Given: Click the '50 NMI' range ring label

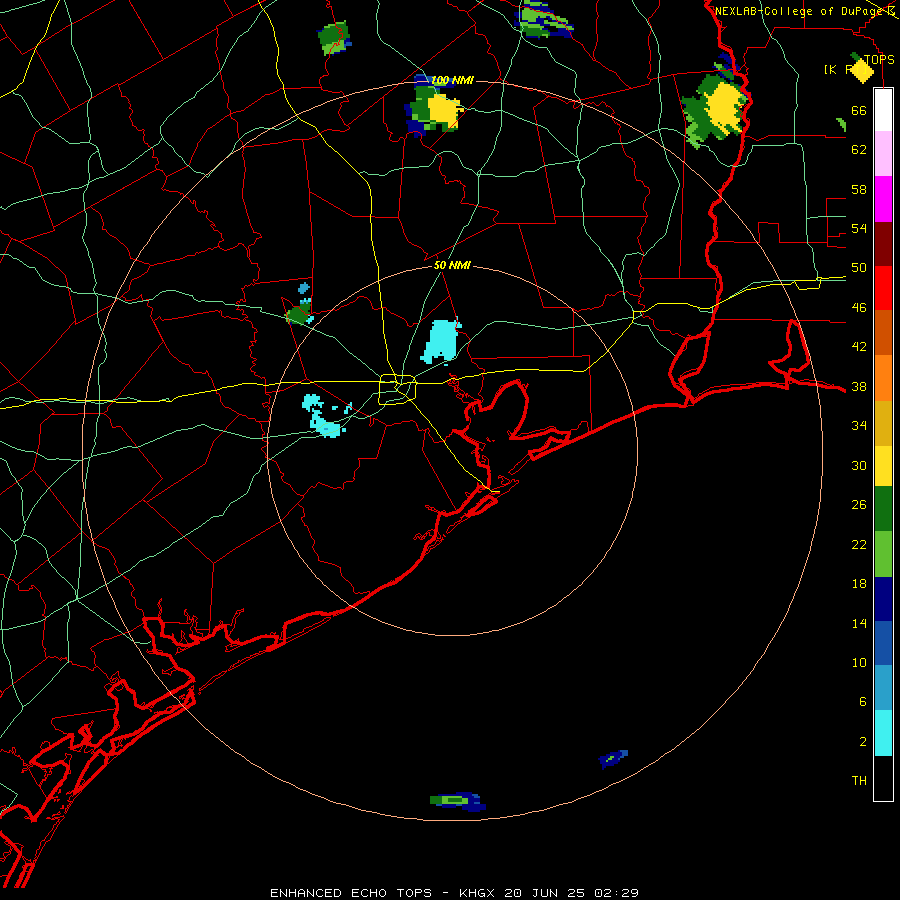Looking at the screenshot, I should click(x=452, y=265).
